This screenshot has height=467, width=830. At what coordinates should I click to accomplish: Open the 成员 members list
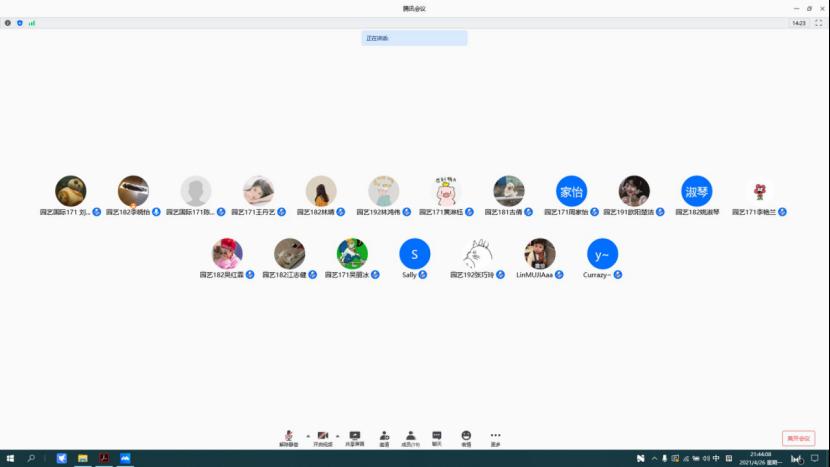coord(410,437)
